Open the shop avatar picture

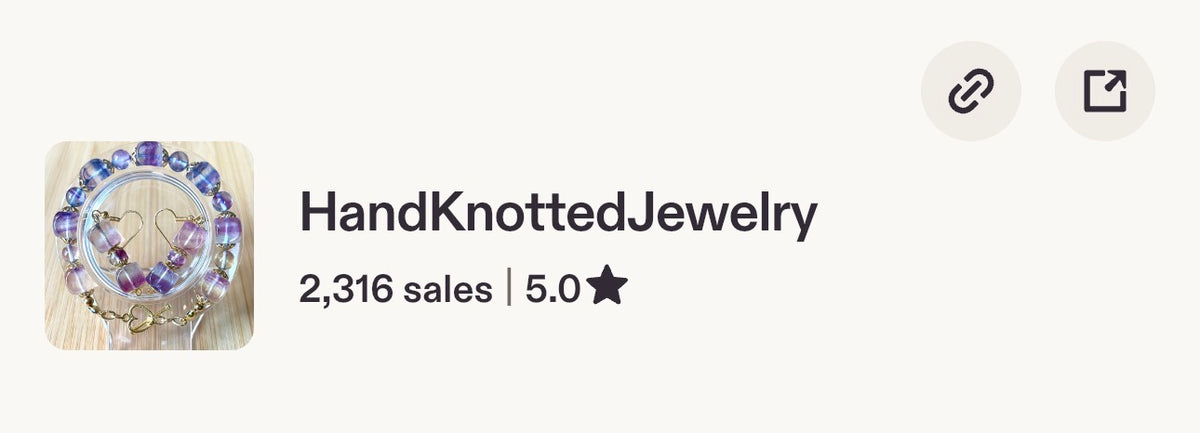point(149,245)
